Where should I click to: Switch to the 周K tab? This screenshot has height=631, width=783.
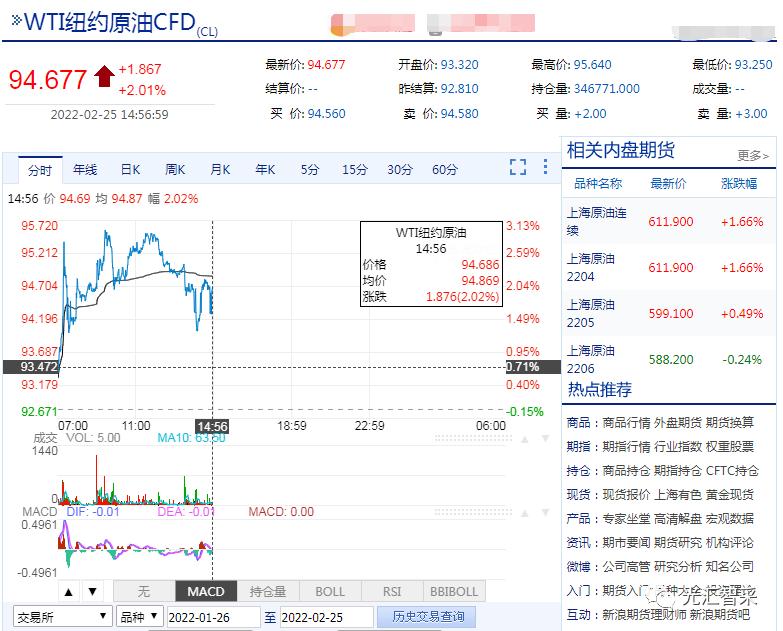click(175, 170)
